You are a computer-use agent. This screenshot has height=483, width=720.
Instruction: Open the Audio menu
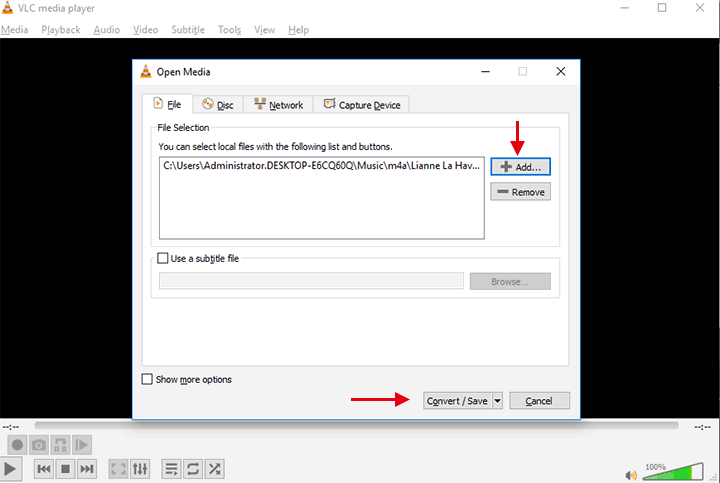pos(107,30)
